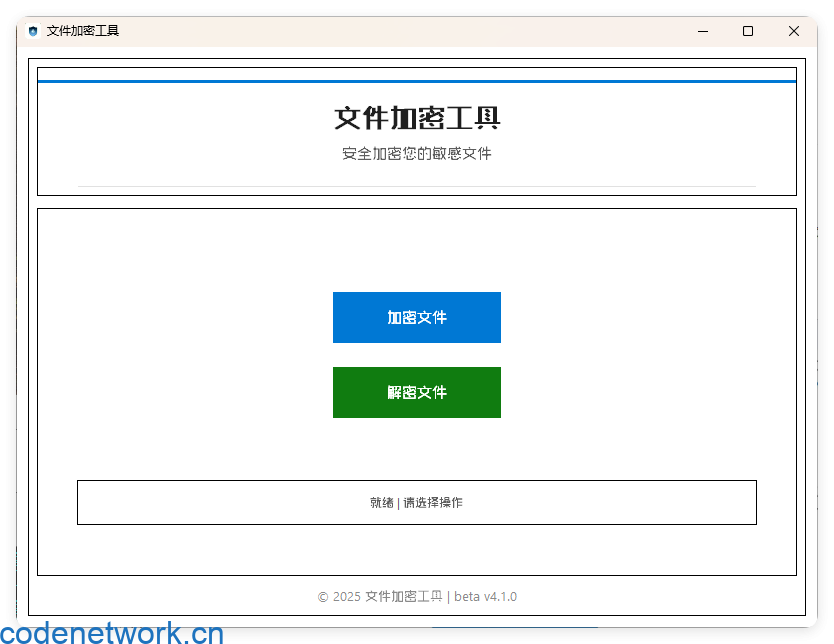Minimize the encryption tool window

tap(702, 31)
